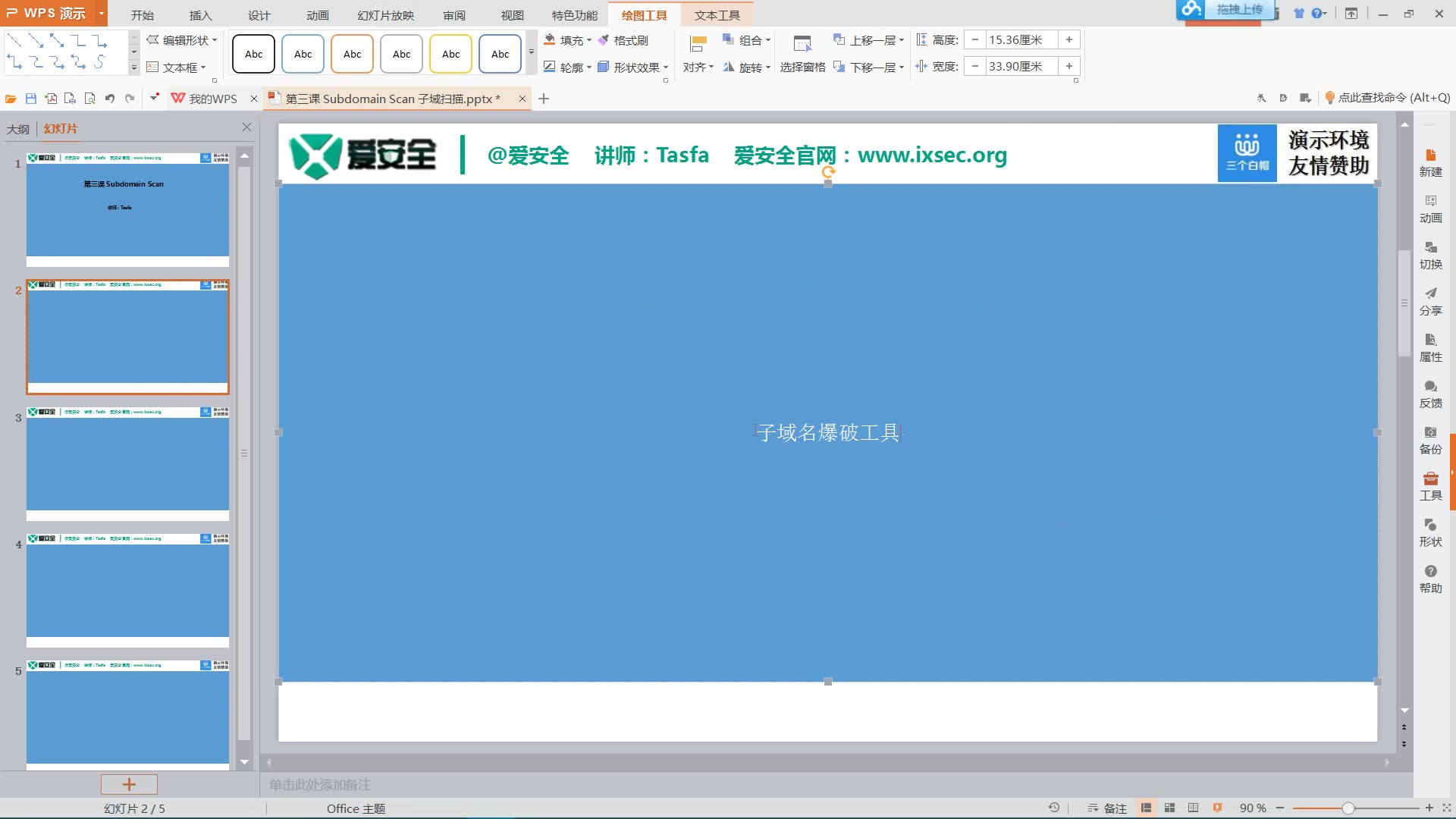
Task: Switch to the 文本工具 ribbon tab
Action: pos(716,14)
